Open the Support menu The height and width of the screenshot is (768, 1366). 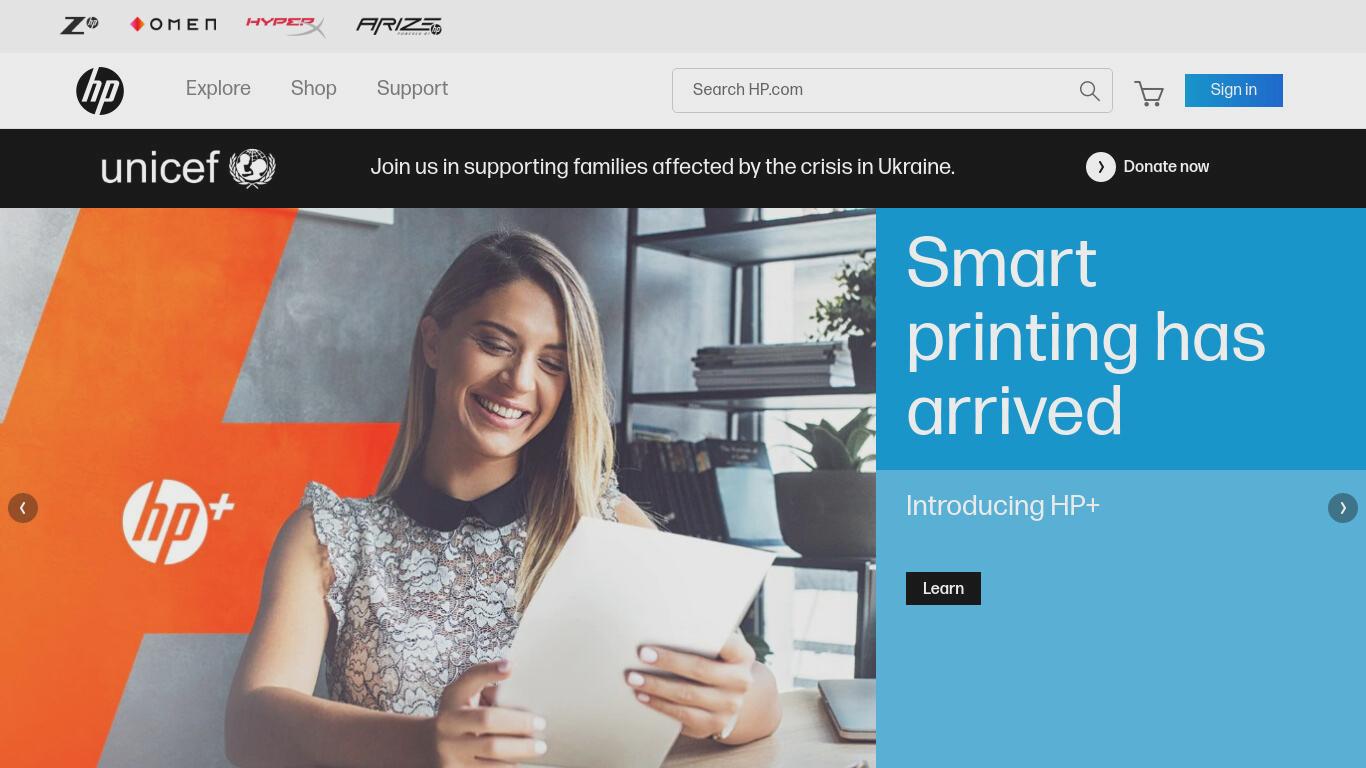(412, 88)
